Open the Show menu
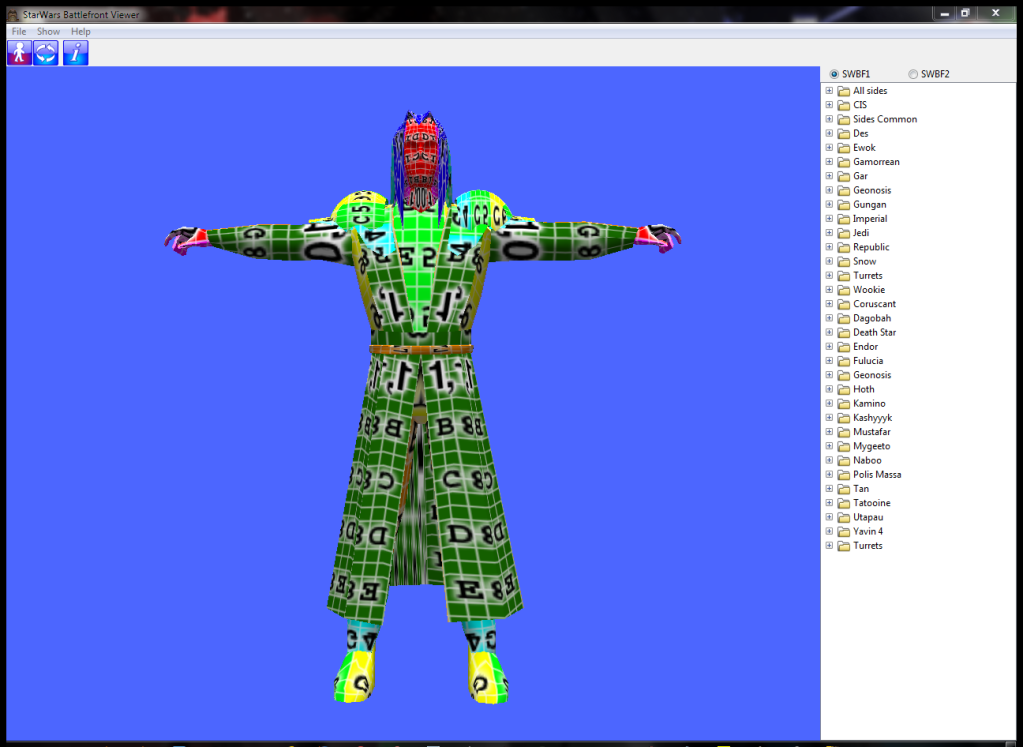 [48, 31]
